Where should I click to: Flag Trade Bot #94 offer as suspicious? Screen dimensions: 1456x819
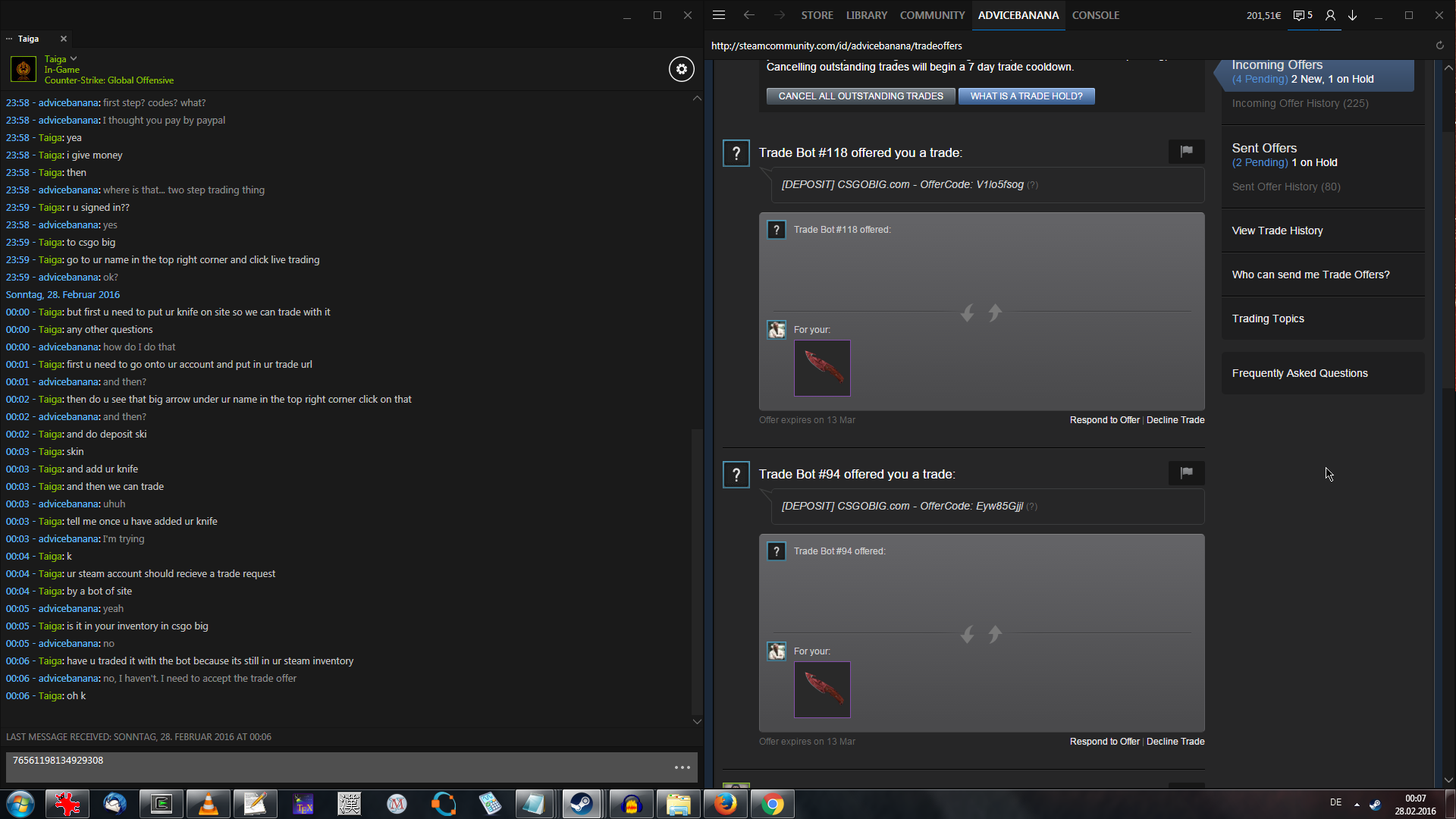point(1186,472)
